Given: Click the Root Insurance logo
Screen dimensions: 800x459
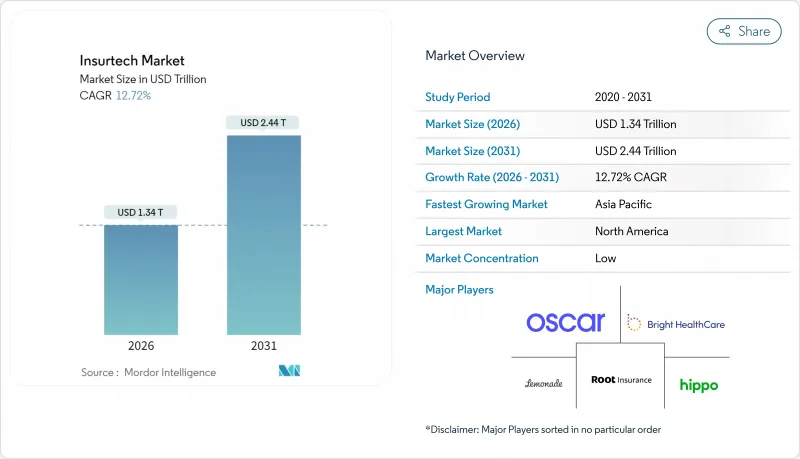Looking at the screenshot, I should 621,380.
